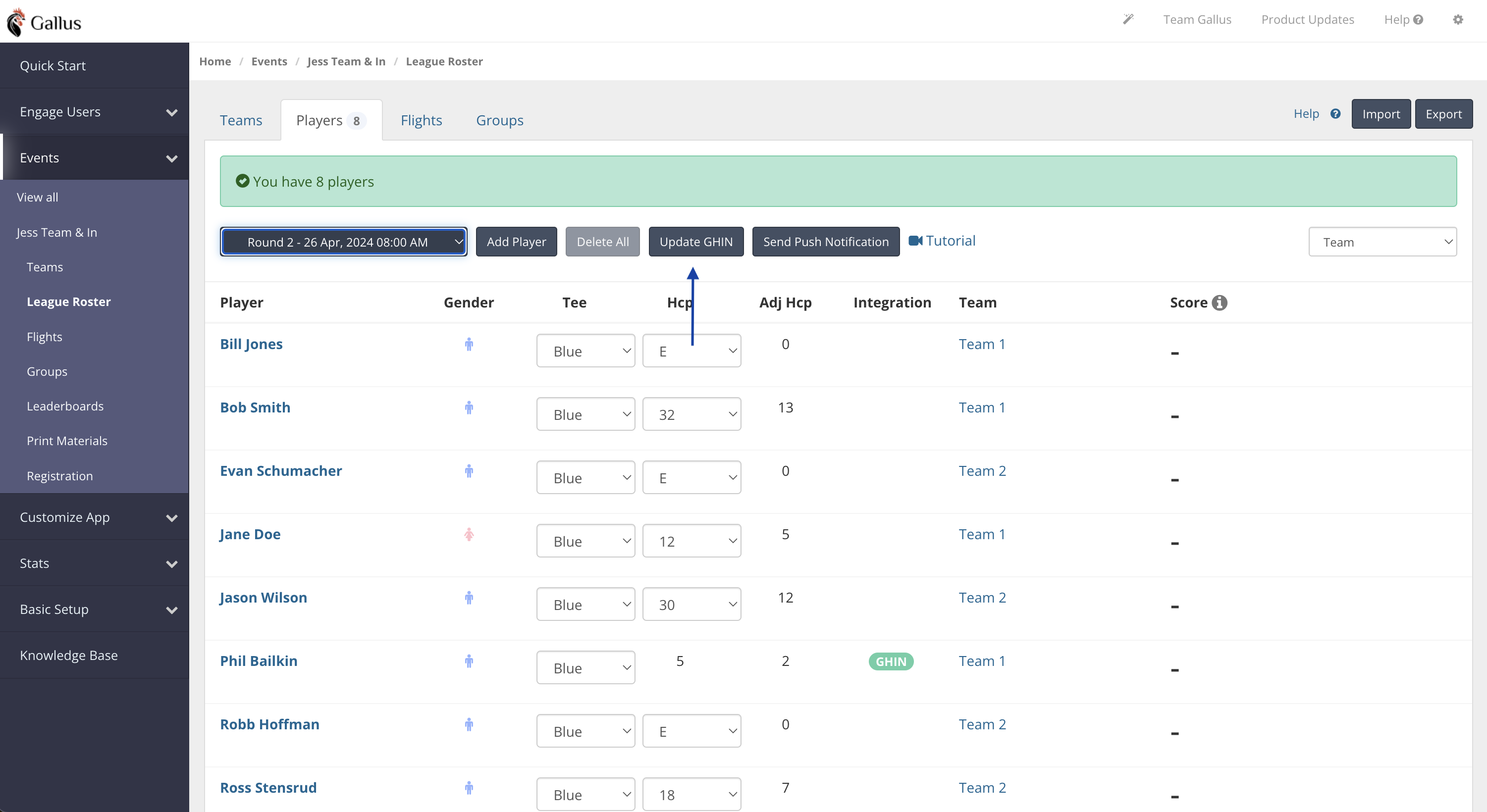Image resolution: width=1487 pixels, height=812 pixels.
Task: Click Phil Bailkin gender icon
Action: click(x=469, y=661)
